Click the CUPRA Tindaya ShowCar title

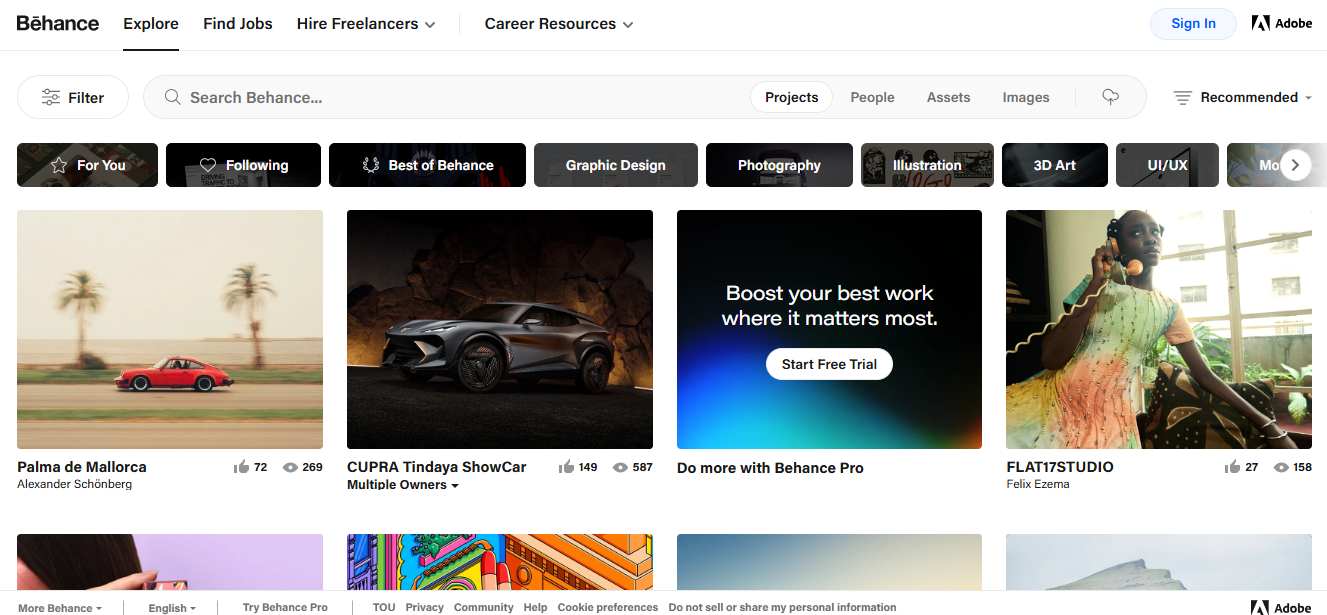coord(437,467)
